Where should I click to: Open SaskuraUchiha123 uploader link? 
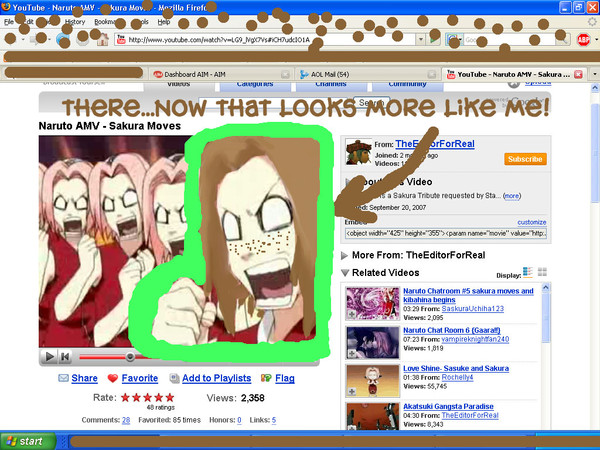click(473, 309)
